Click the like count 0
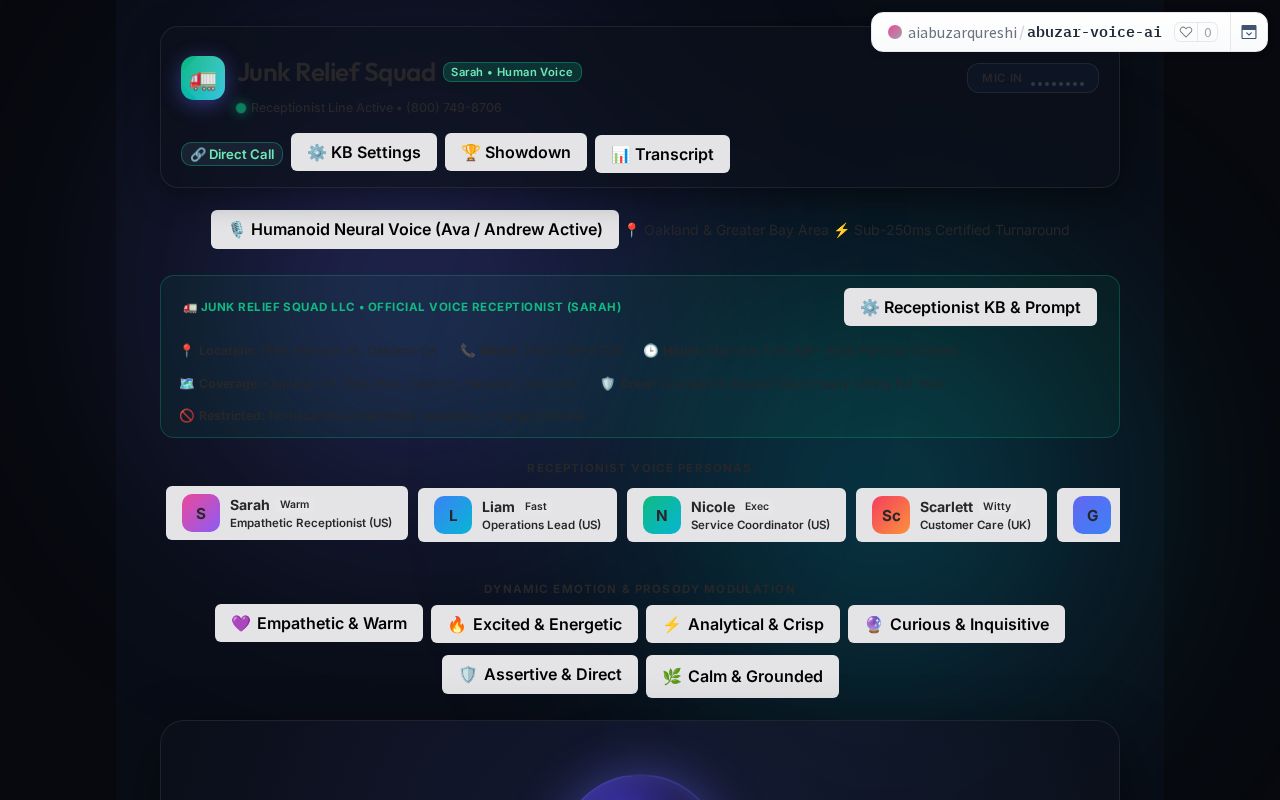Screen dimensions: 1280x800 1208,32
